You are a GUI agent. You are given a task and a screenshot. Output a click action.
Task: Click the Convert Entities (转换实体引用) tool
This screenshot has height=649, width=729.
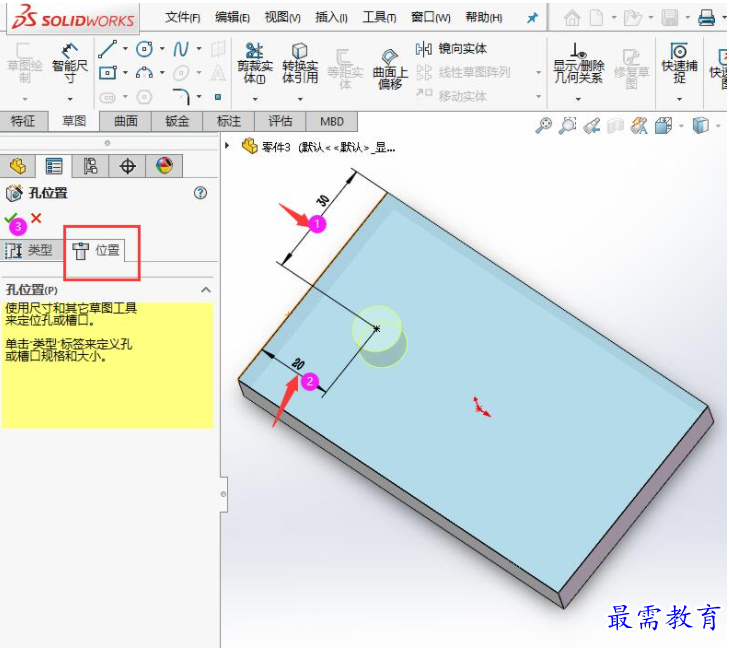pos(300,63)
